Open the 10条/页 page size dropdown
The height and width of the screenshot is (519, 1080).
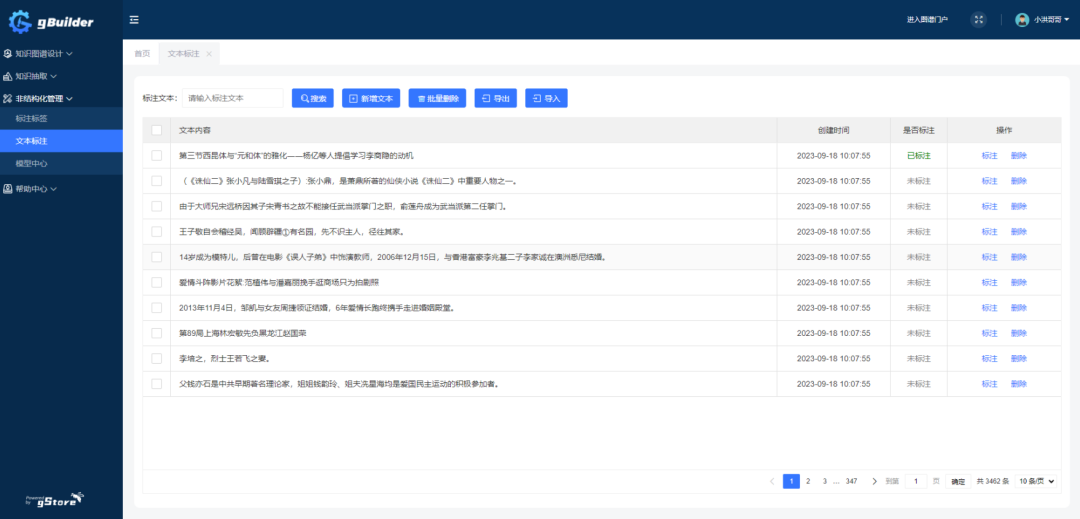1036,482
